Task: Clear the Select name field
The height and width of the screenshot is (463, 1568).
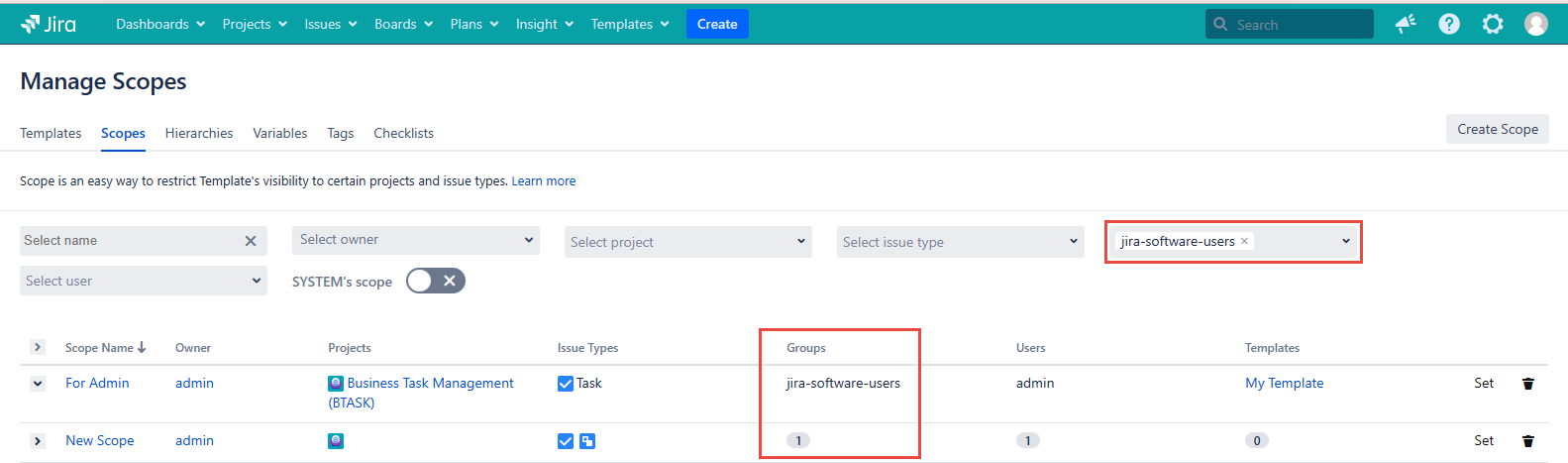Action: click(251, 241)
